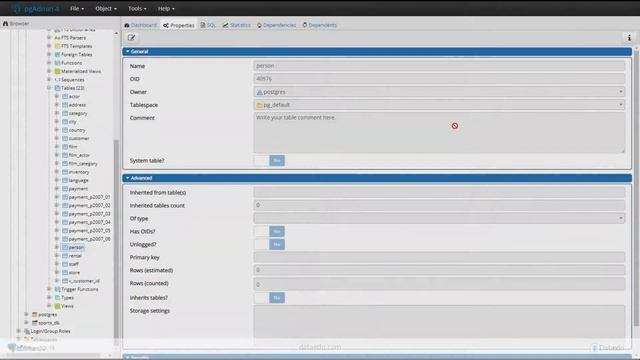Click the Comment text area

439,133
